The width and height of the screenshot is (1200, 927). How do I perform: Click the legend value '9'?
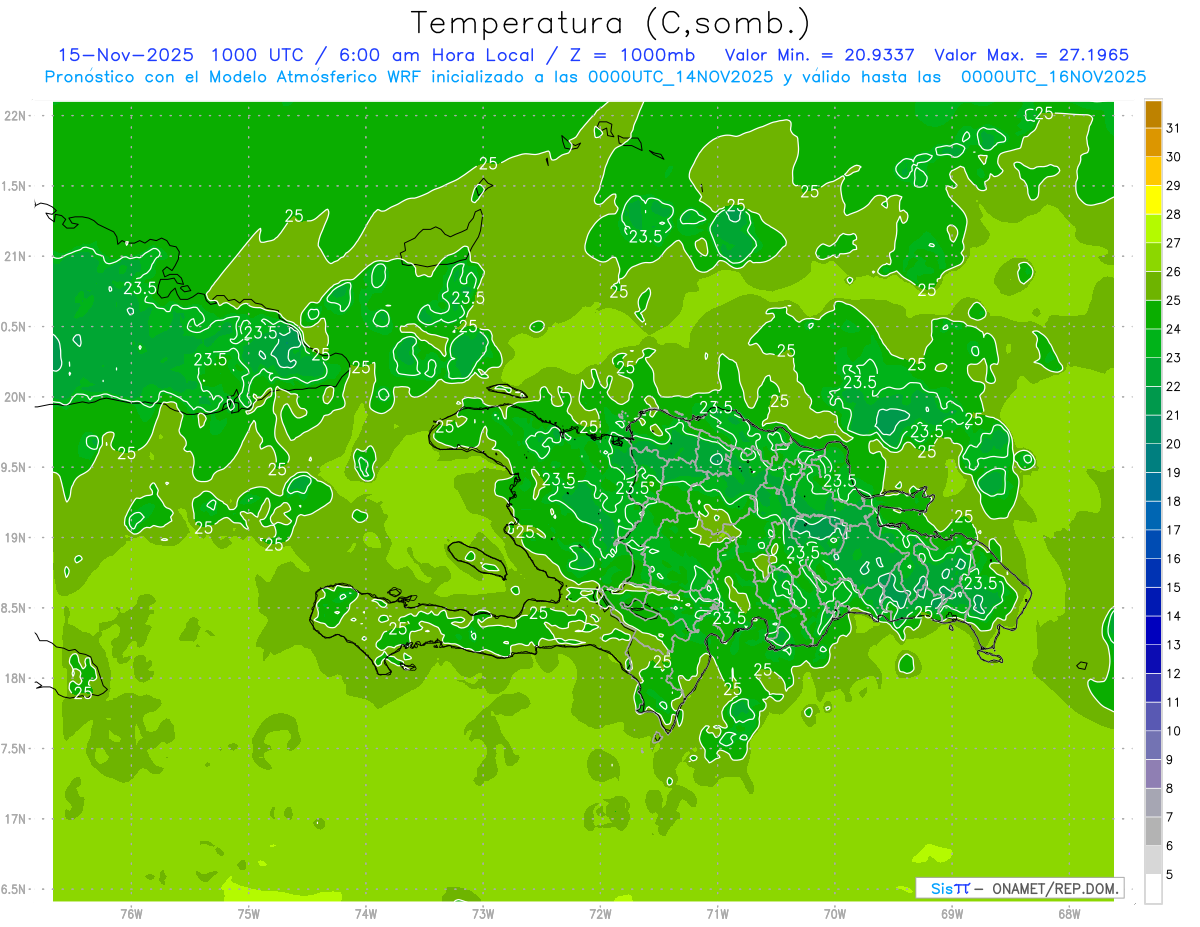[x=1170, y=760]
